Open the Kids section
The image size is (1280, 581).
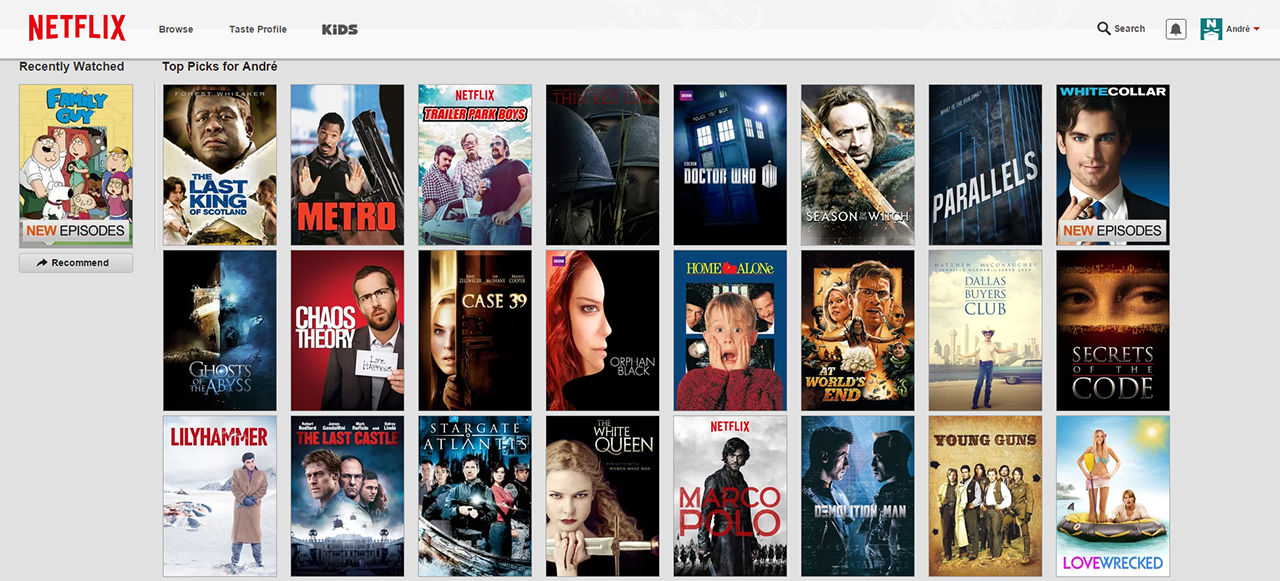pos(340,29)
